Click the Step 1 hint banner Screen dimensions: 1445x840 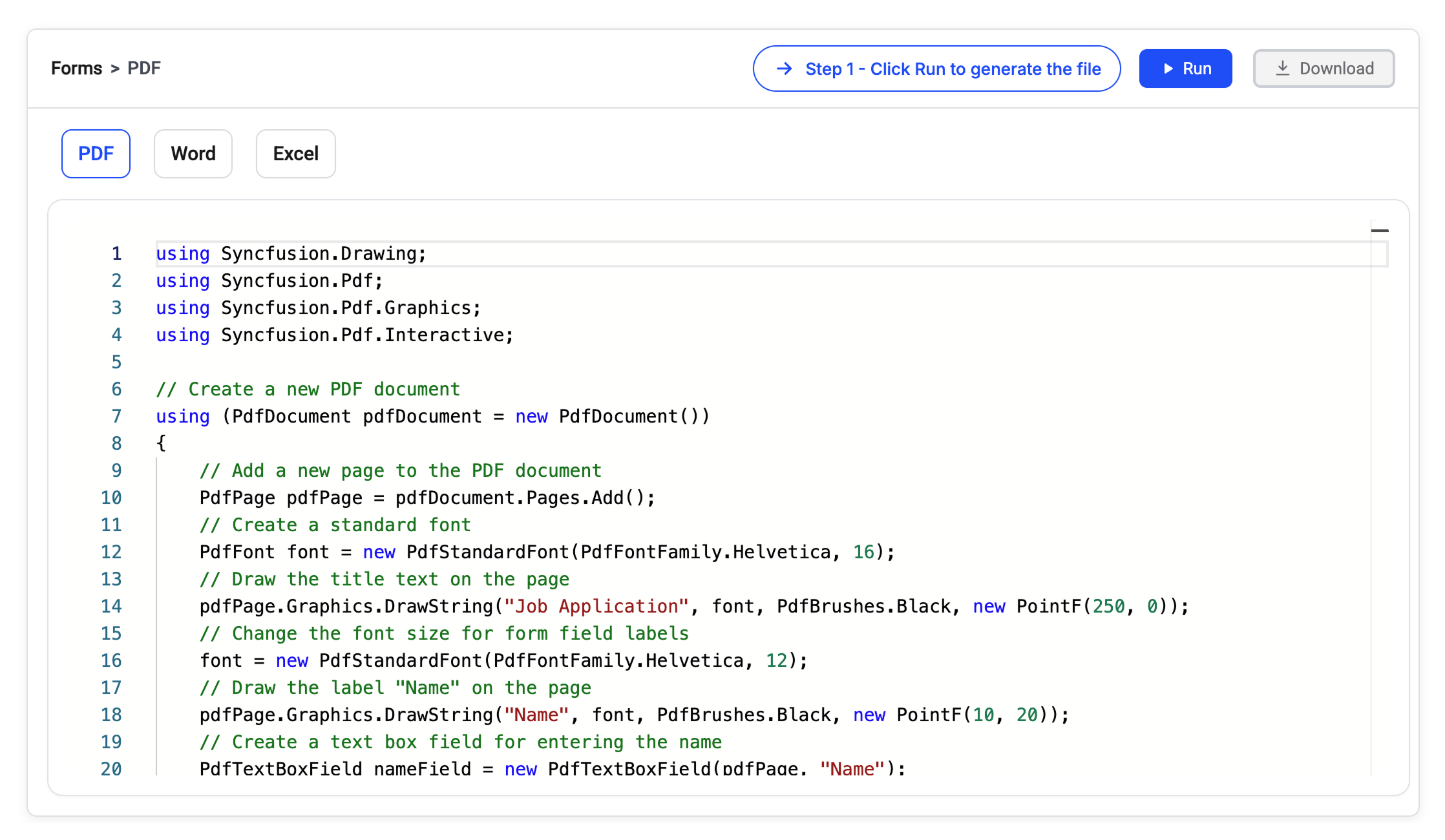coord(936,68)
